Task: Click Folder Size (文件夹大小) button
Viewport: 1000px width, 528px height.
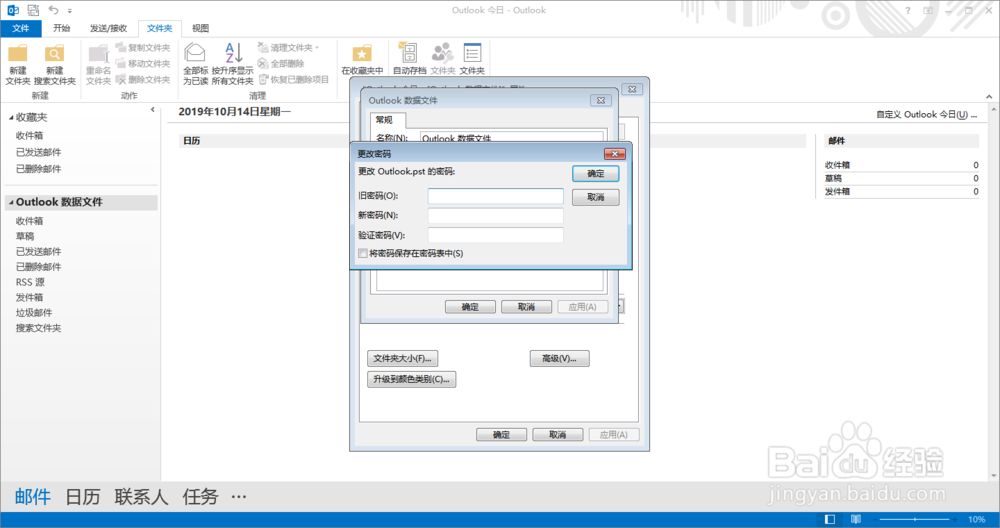Action: (402, 358)
